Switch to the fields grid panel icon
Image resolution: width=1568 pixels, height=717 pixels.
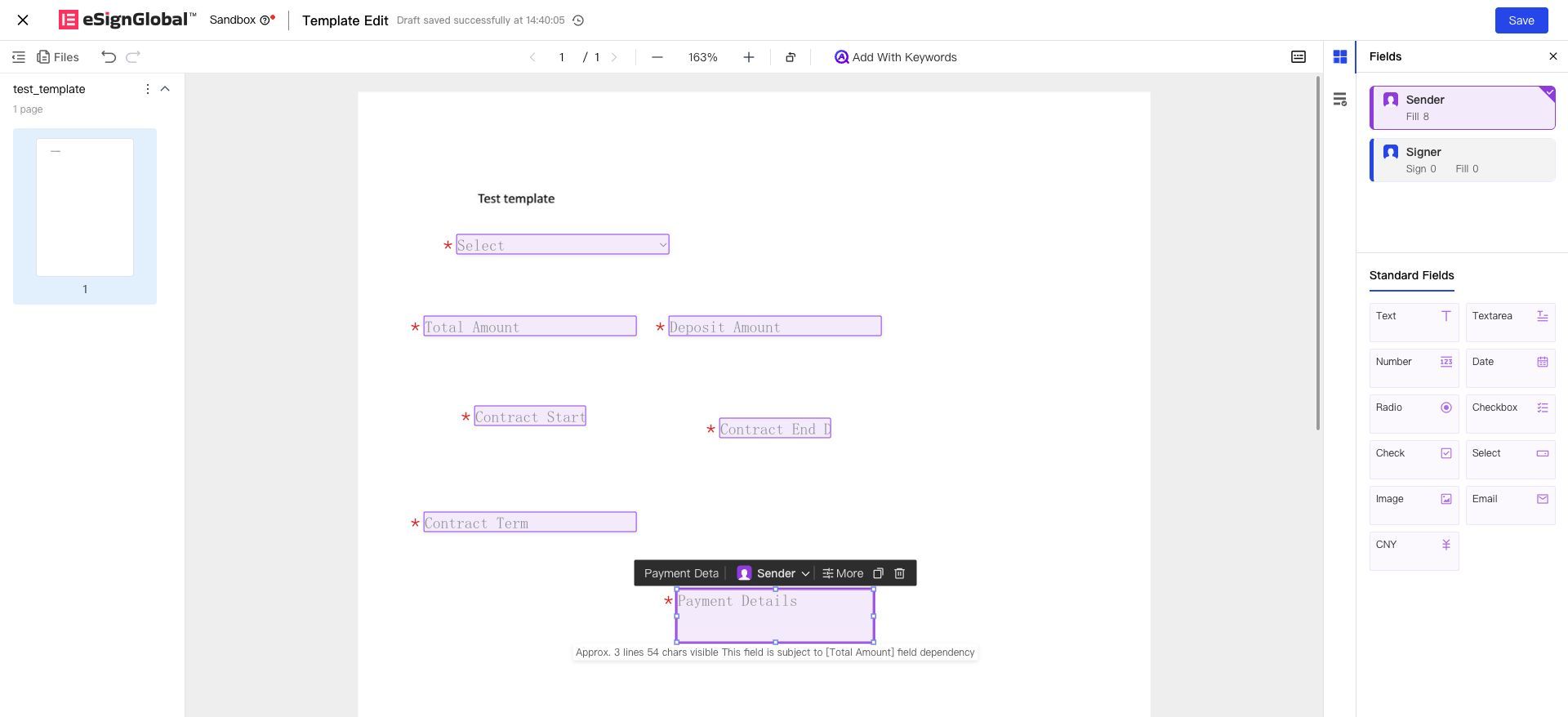click(1340, 57)
